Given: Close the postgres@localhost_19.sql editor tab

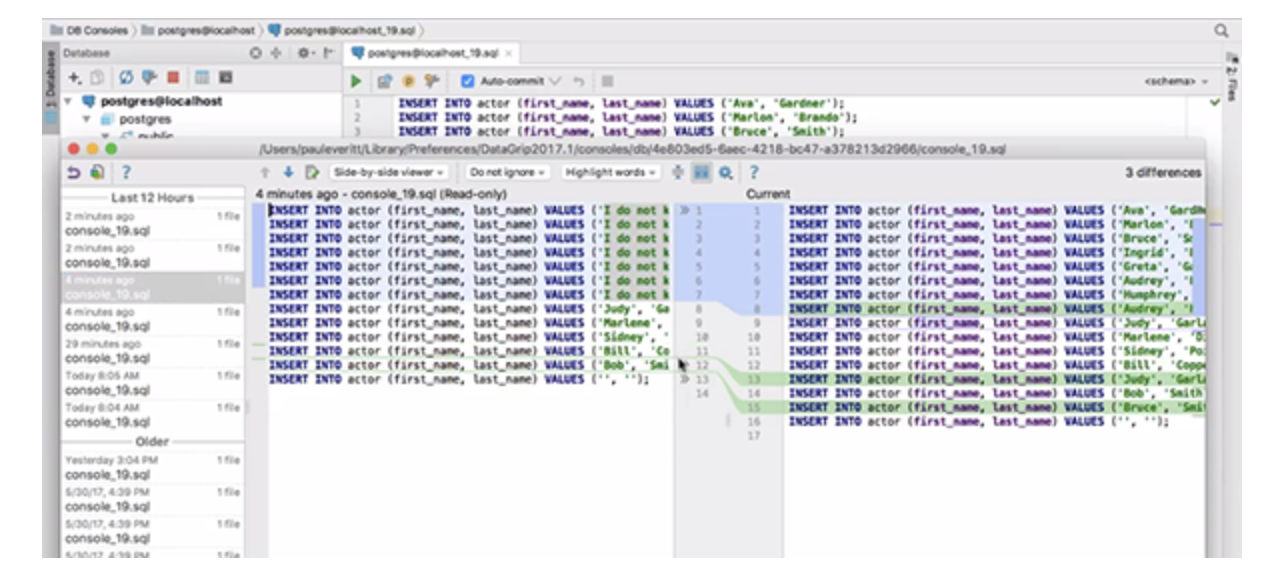Looking at the screenshot, I should [509, 53].
